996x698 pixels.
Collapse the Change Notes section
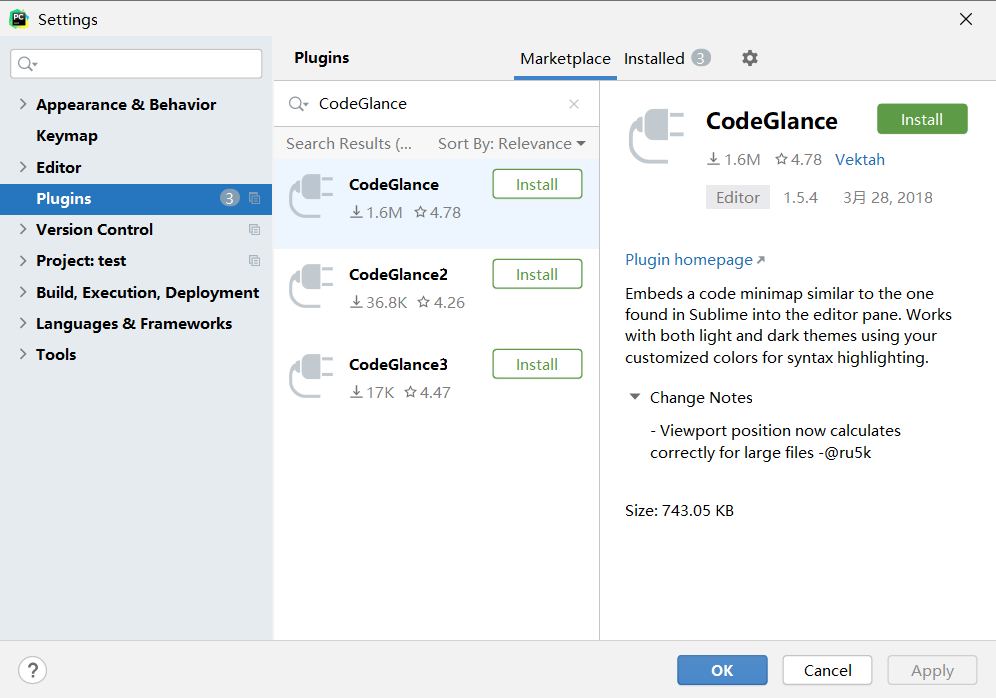point(634,397)
